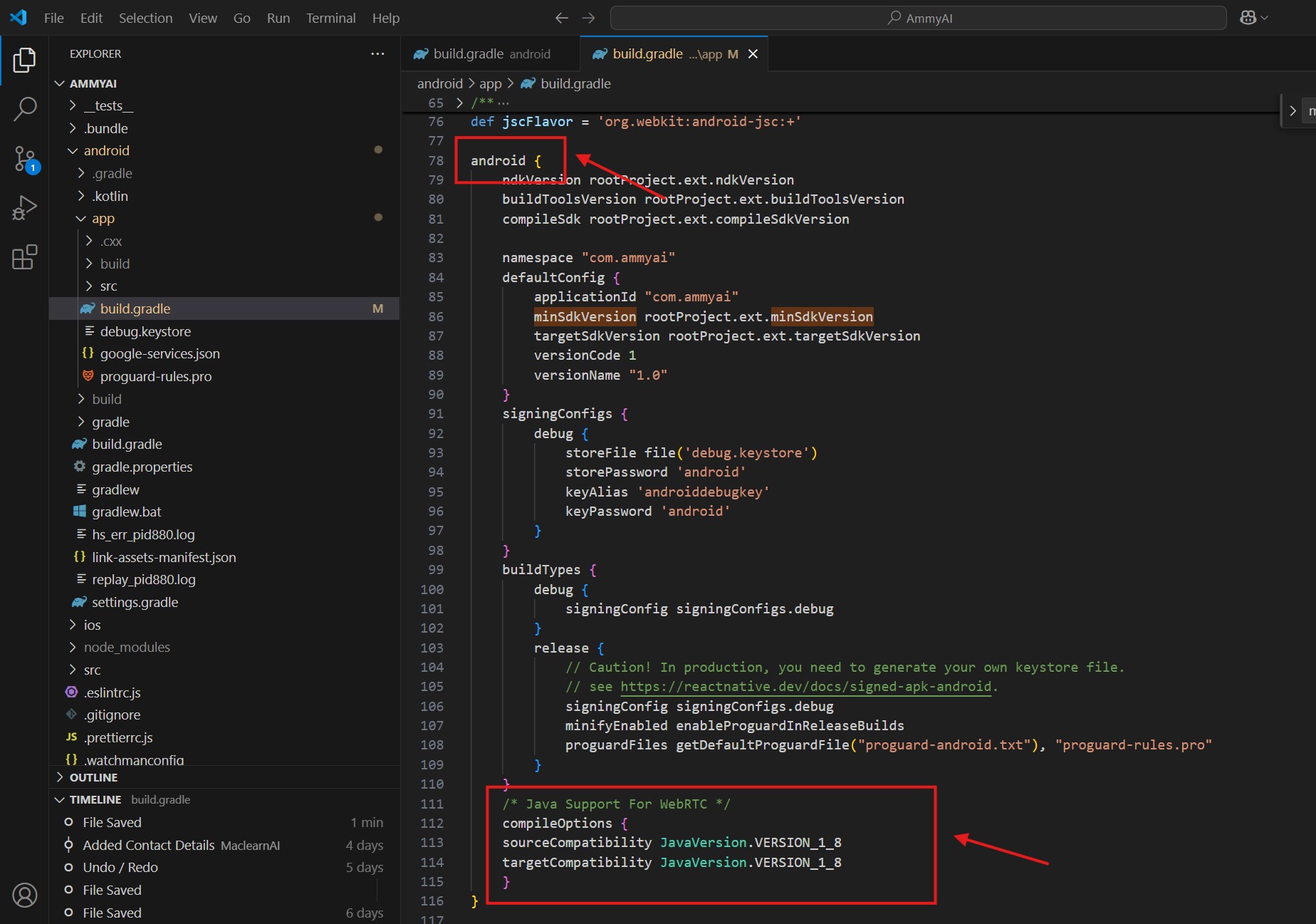
Task: Click the Go Forward navigation arrow
Action: (588, 18)
